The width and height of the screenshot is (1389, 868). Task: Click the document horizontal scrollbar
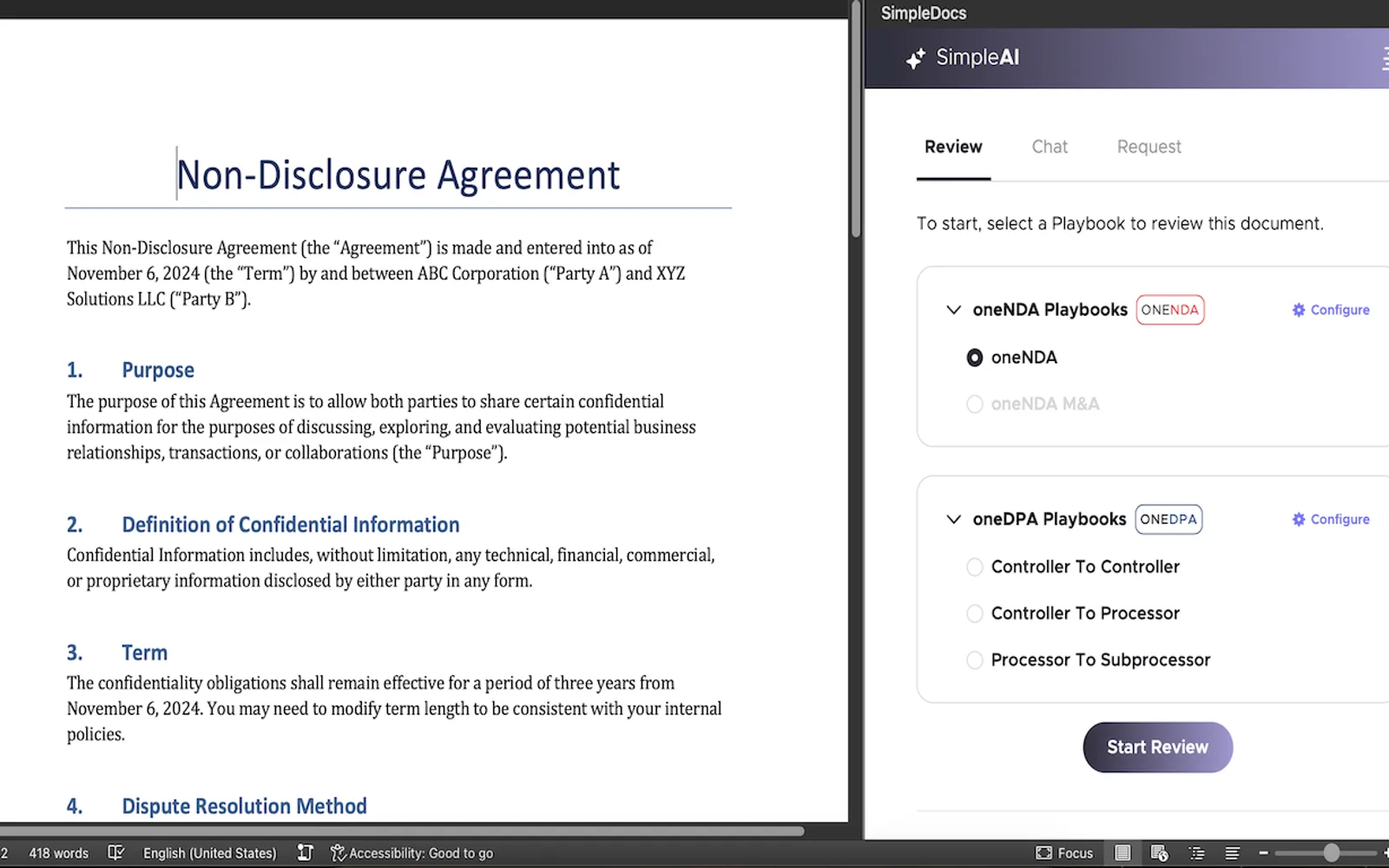tap(402, 831)
